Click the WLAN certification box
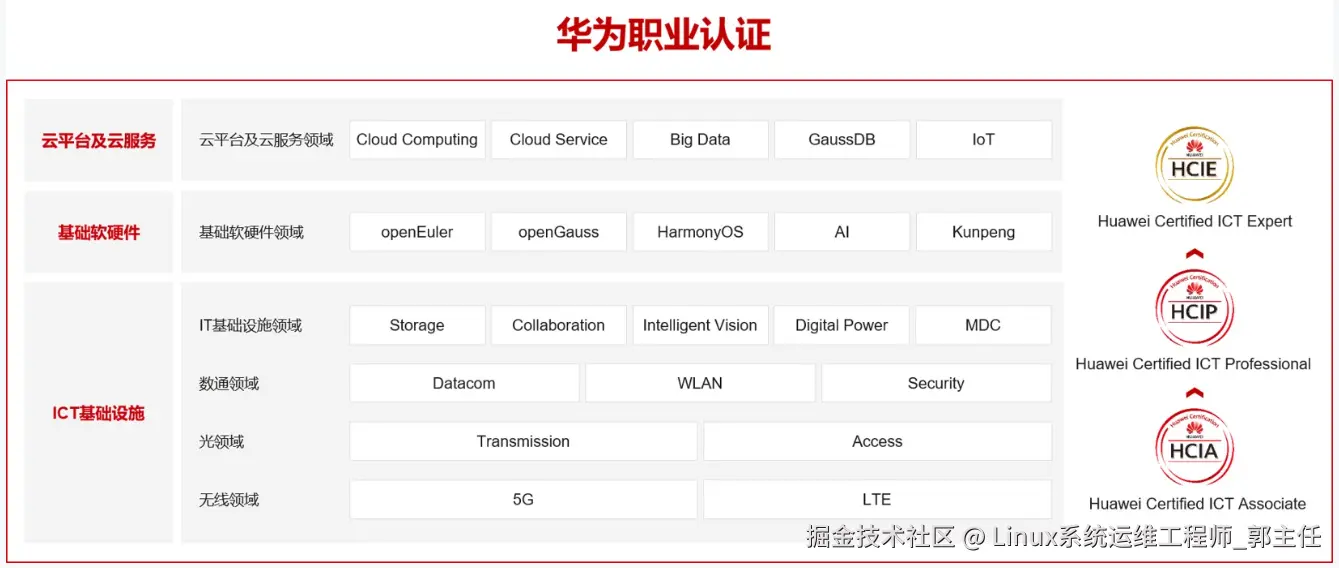 pyautogui.click(x=700, y=383)
